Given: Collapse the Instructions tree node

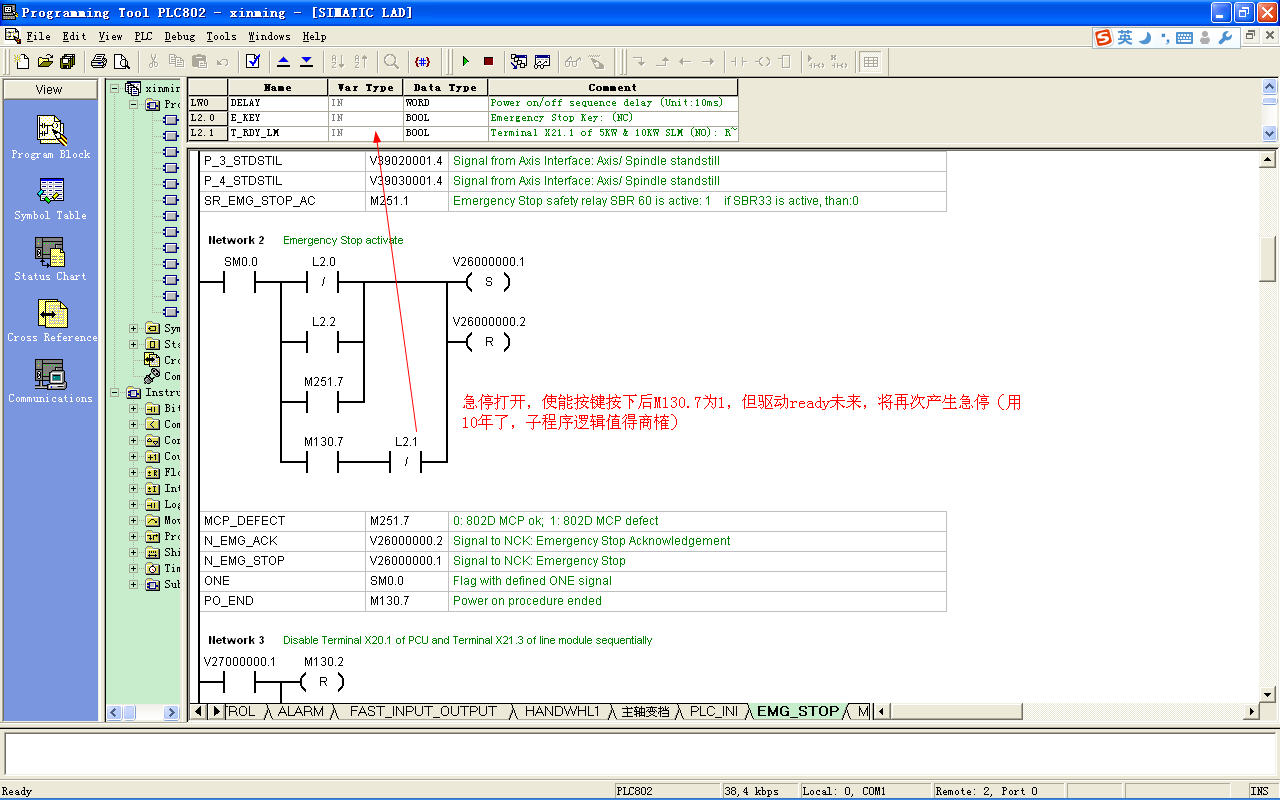Looking at the screenshot, I should click(x=116, y=393).
